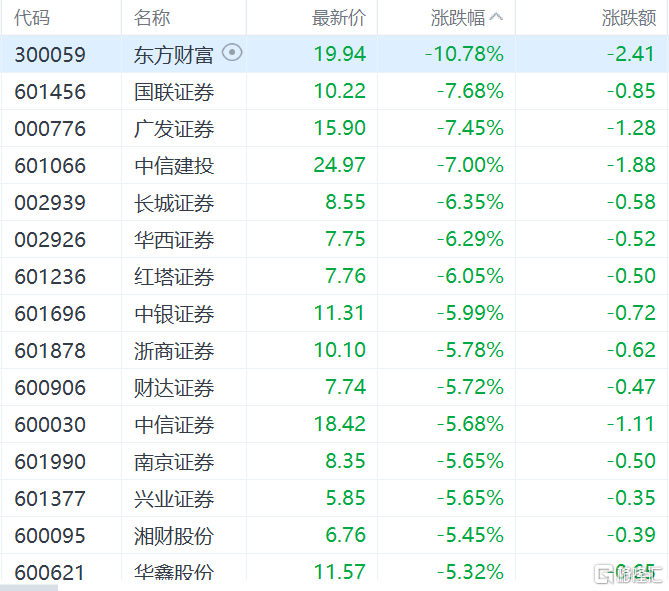
Task: Click latest price 18.42
Action: pyautogui.click(x=340, y=424)
